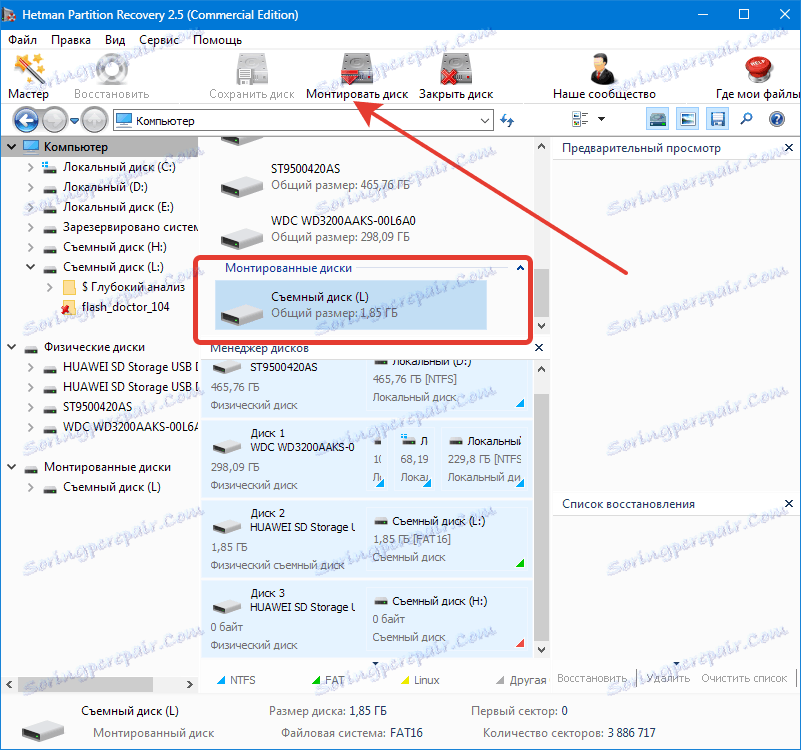Collapse Съемный диск (L:) tree node
The height and width of the screenshot is (750, 801).
31,267
